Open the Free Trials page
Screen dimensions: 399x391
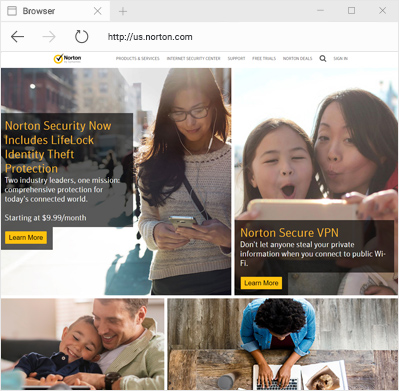coord(264,59)
